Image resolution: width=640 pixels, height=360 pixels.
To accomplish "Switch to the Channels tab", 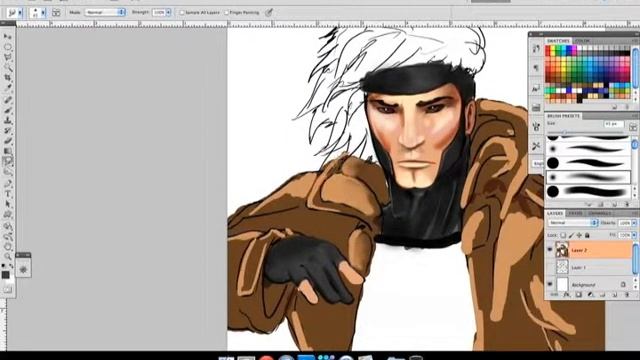I will click(600, 213).
